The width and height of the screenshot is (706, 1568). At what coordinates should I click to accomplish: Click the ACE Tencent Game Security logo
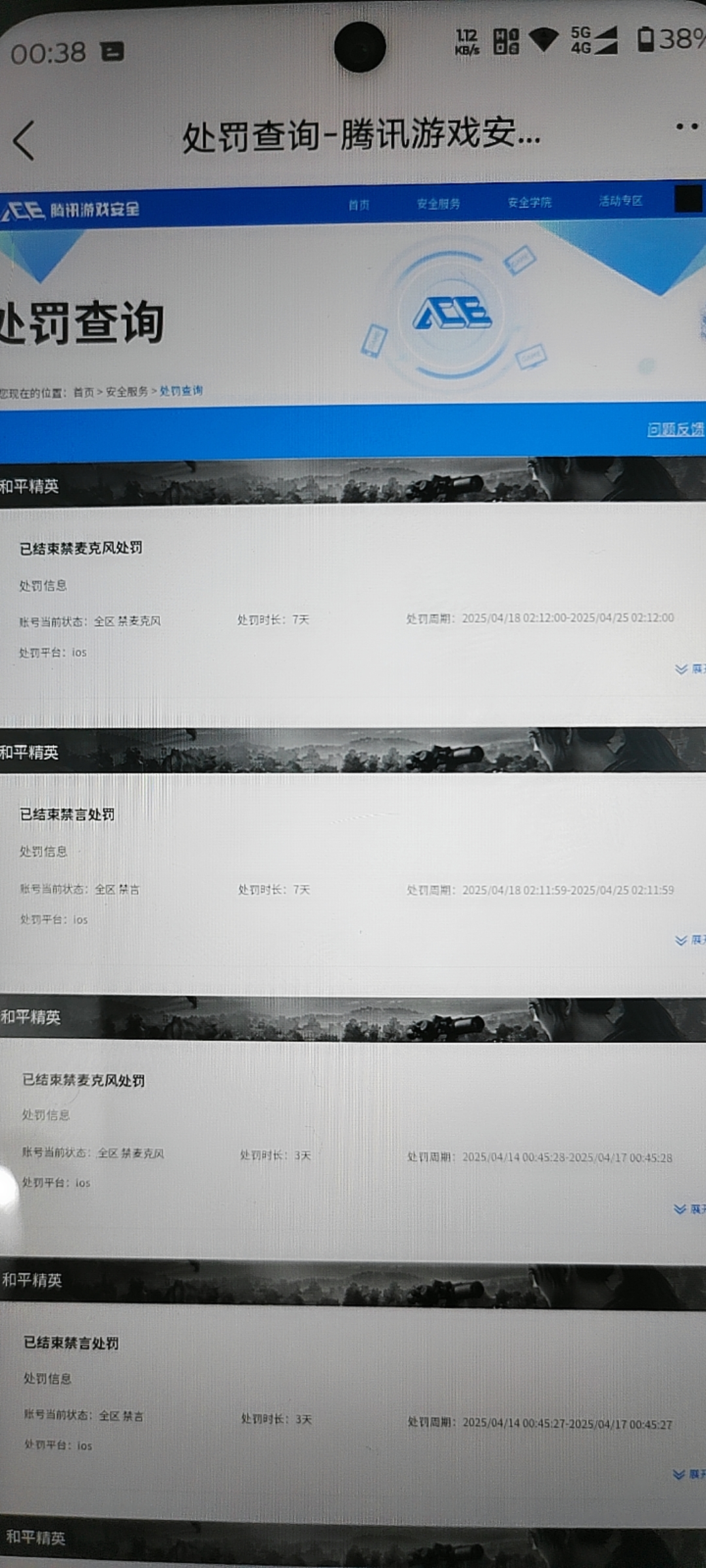pyautogui.click(x=71, y=210)
